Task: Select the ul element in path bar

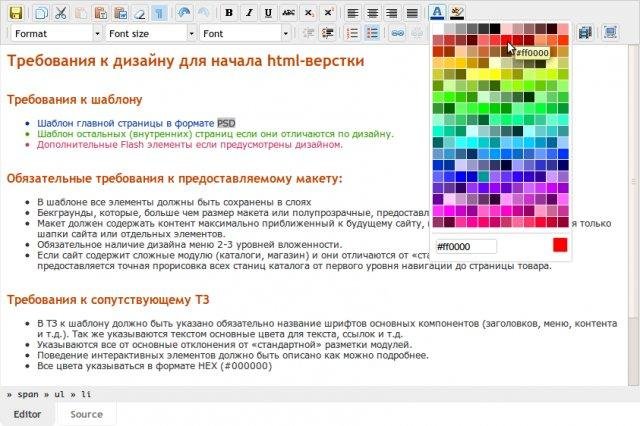Action: point(60,394)
